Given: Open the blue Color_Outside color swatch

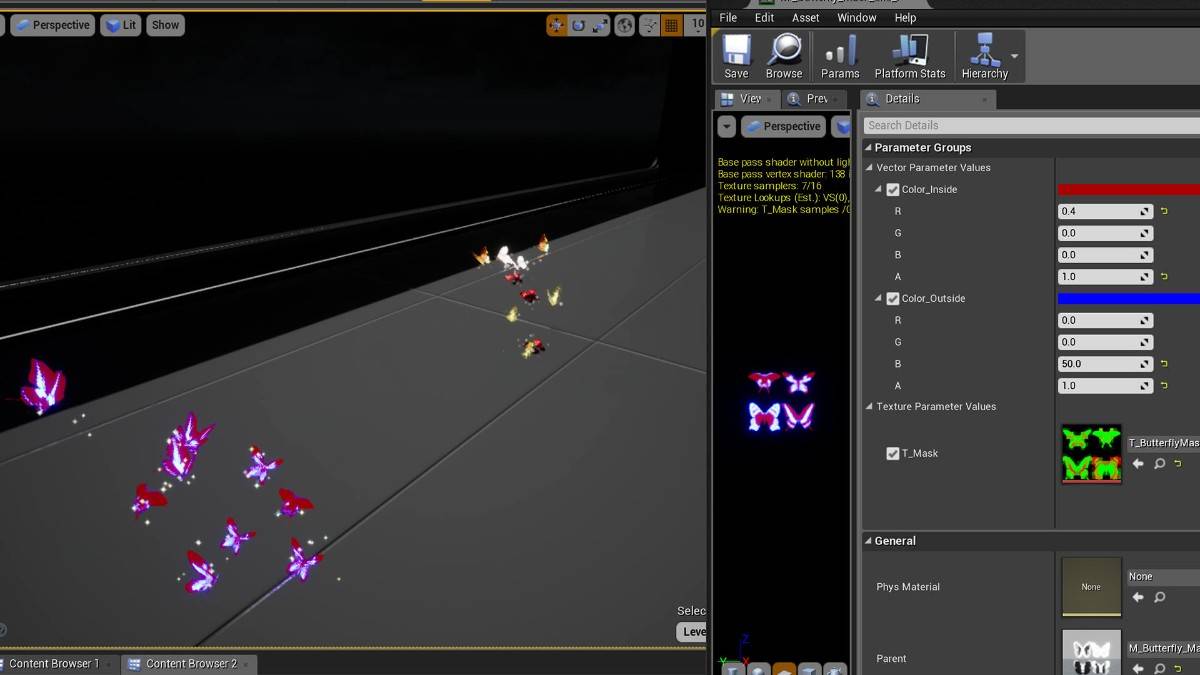Looking at the screenshot, I should coord(1128,298).
